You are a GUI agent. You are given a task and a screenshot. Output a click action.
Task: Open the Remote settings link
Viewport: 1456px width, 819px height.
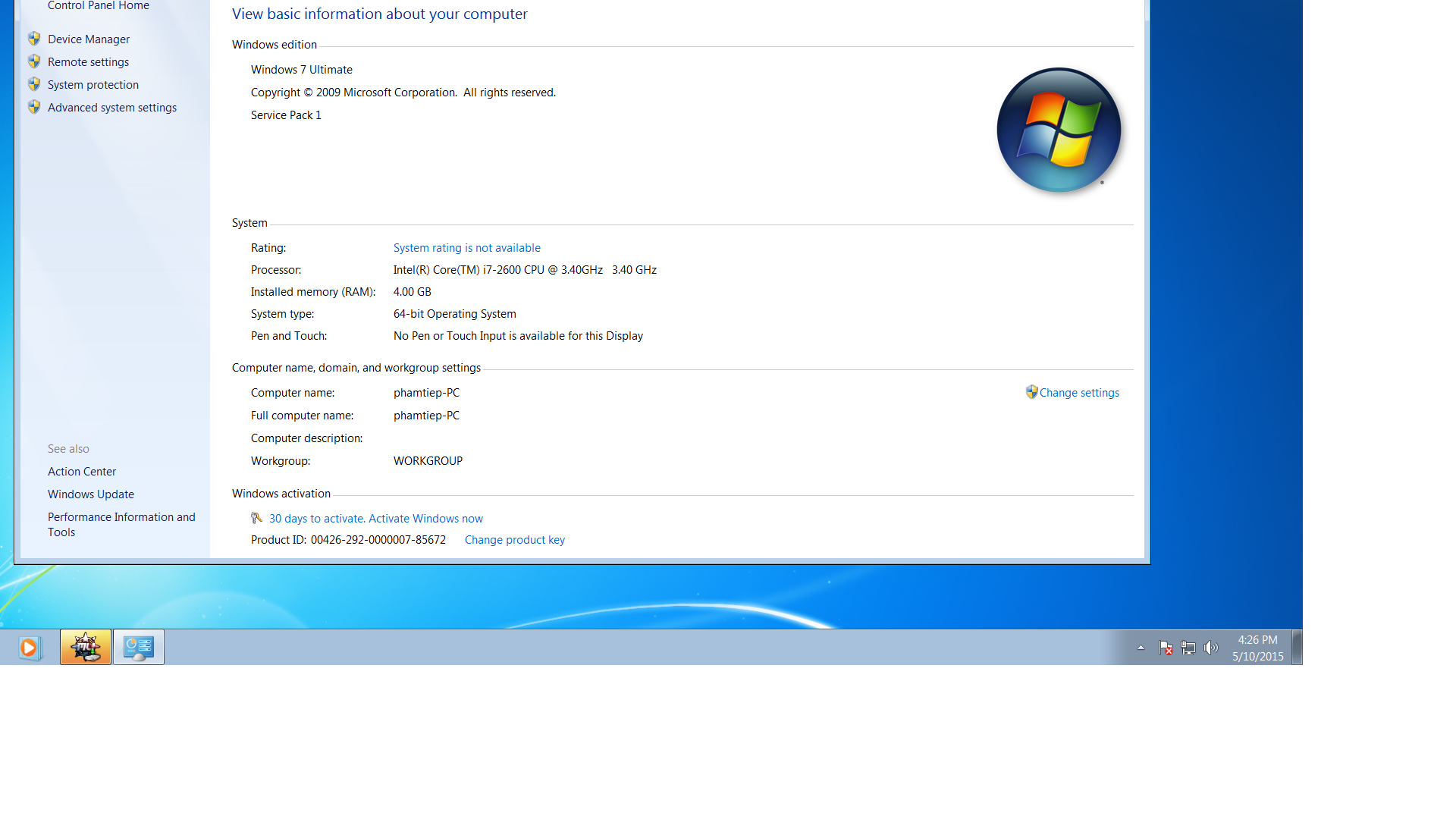point(88,62)
